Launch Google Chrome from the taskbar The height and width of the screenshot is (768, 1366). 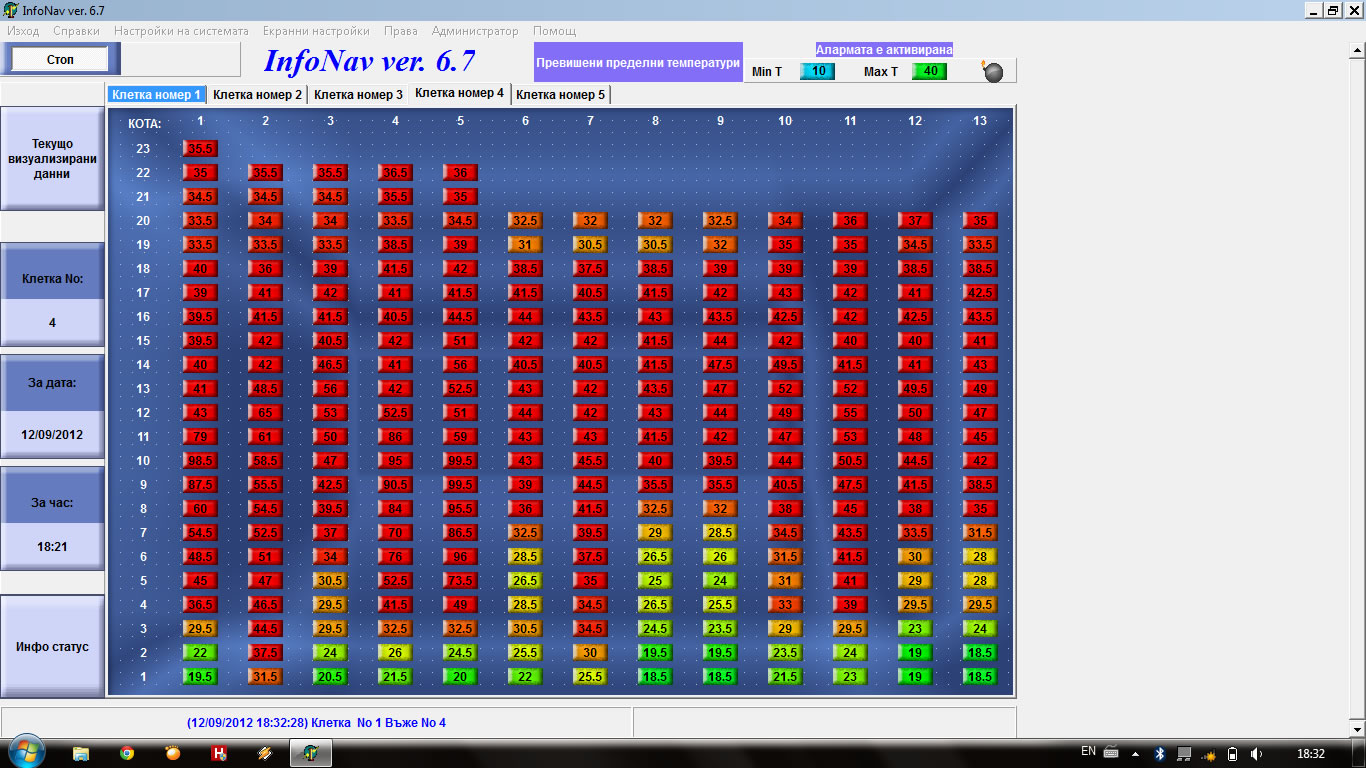click(127, 753)
